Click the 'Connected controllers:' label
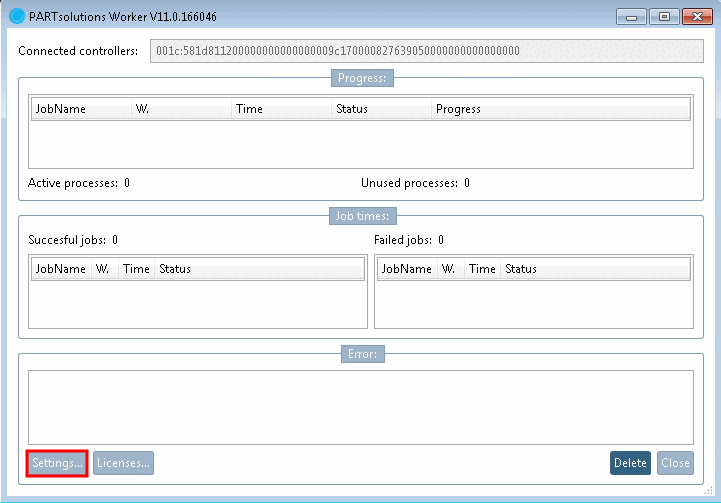Image resolution: width=721 pixels, height=503 pixels. pos(78,51)
